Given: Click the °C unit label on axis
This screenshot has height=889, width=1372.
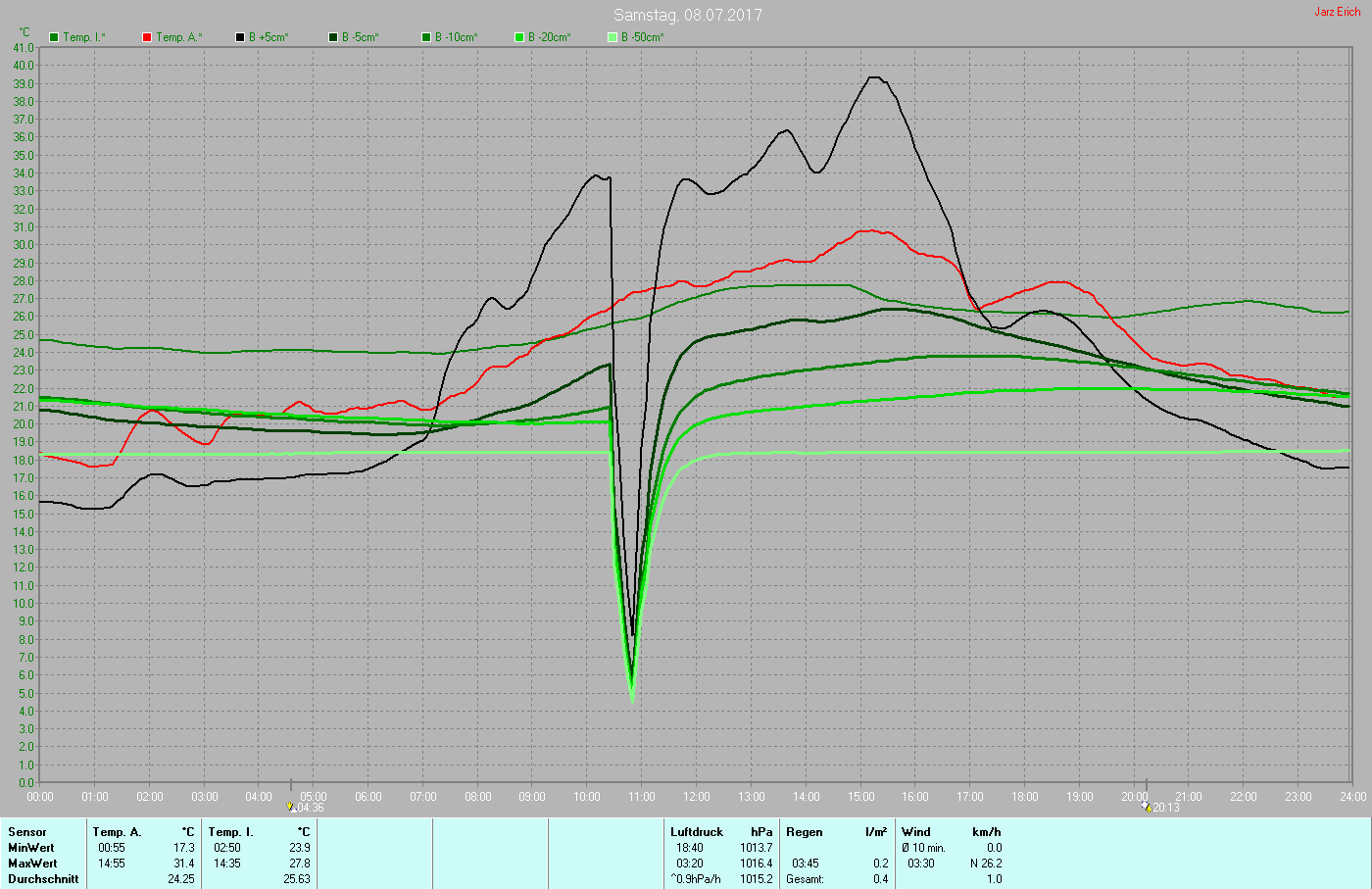Looking at the screenshot, I should click(x=24, y=32).
